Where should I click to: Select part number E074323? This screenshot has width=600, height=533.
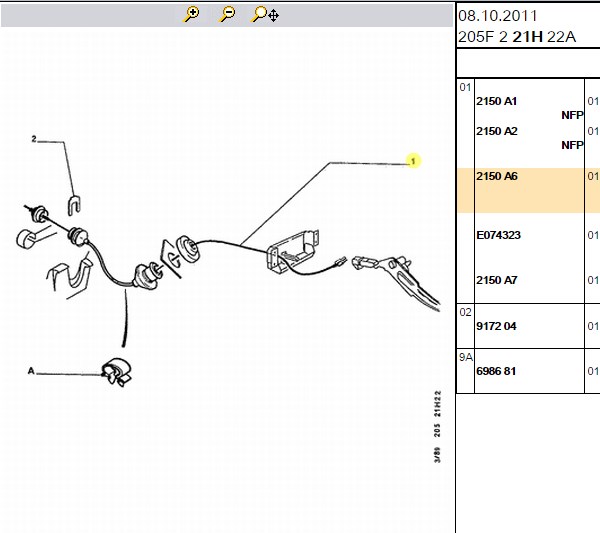point(498,235)
